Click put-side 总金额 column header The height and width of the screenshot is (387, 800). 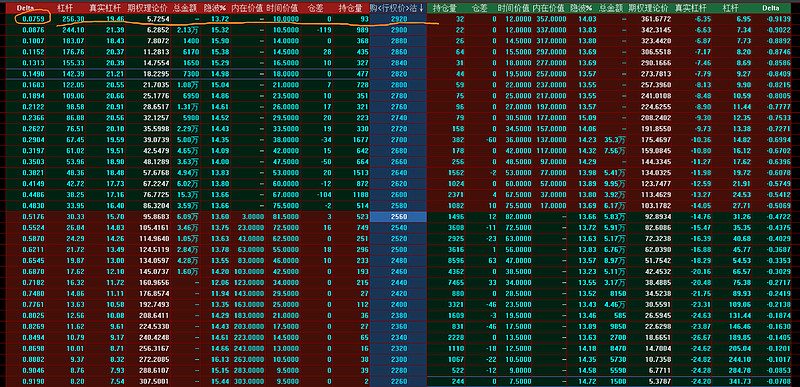tap(611, 8)
